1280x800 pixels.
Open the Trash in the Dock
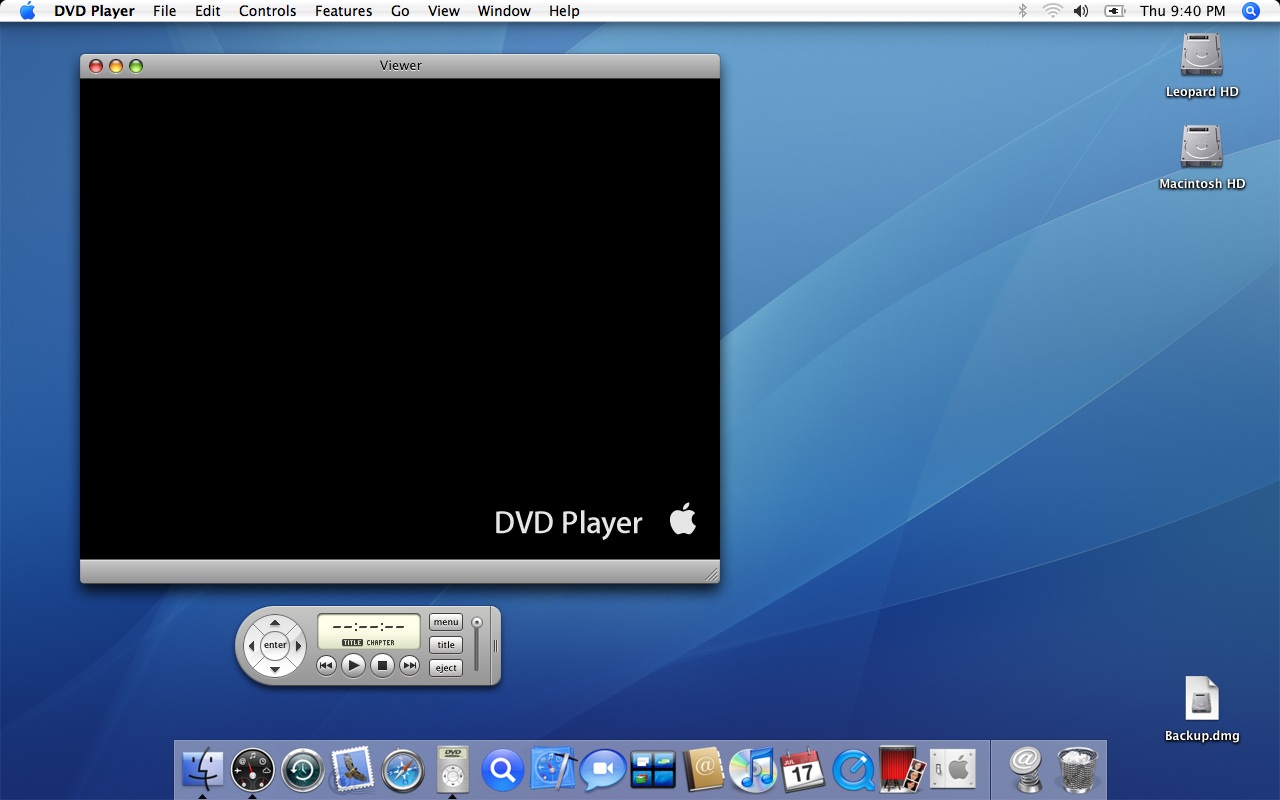click(x=1077, y=770)
